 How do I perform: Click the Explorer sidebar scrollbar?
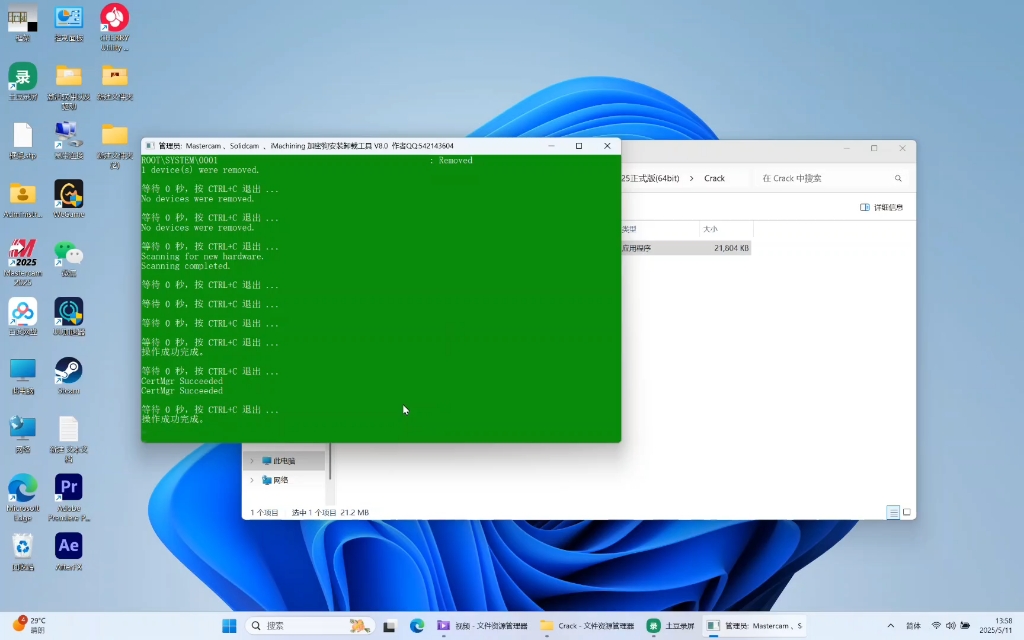click(x=330, y=461)
